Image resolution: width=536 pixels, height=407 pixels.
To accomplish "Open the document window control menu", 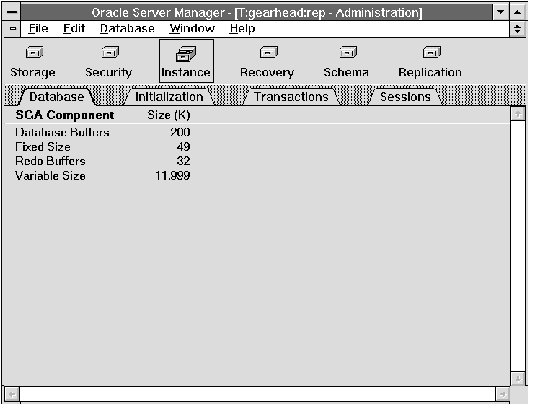I will 13,29.
